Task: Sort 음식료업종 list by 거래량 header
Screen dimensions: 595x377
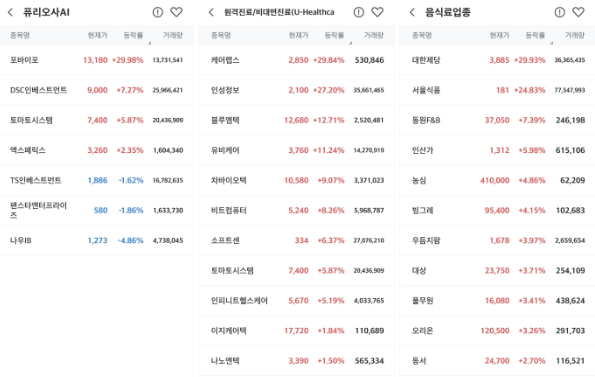Action: pos(575,35)
